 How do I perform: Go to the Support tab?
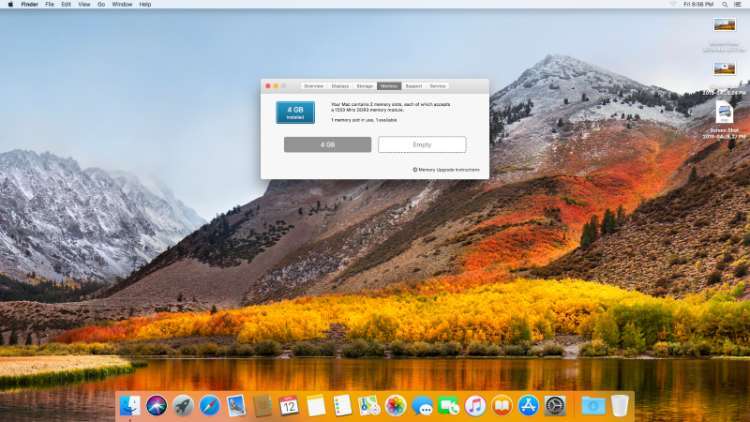click(x=413, y=86)
